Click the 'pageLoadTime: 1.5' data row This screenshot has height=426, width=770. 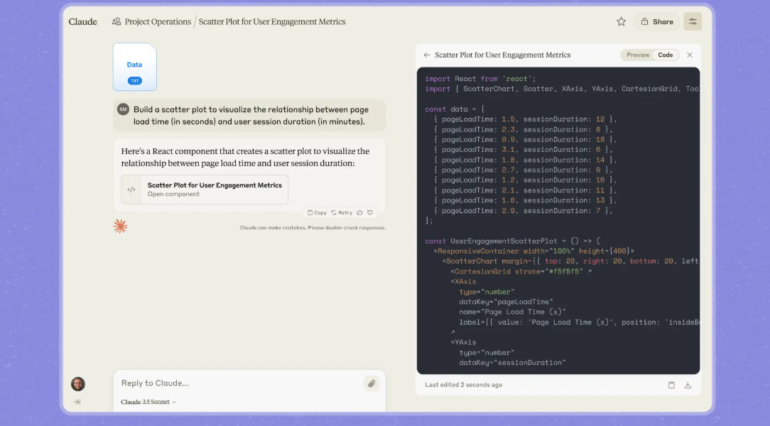coord(525,119)
